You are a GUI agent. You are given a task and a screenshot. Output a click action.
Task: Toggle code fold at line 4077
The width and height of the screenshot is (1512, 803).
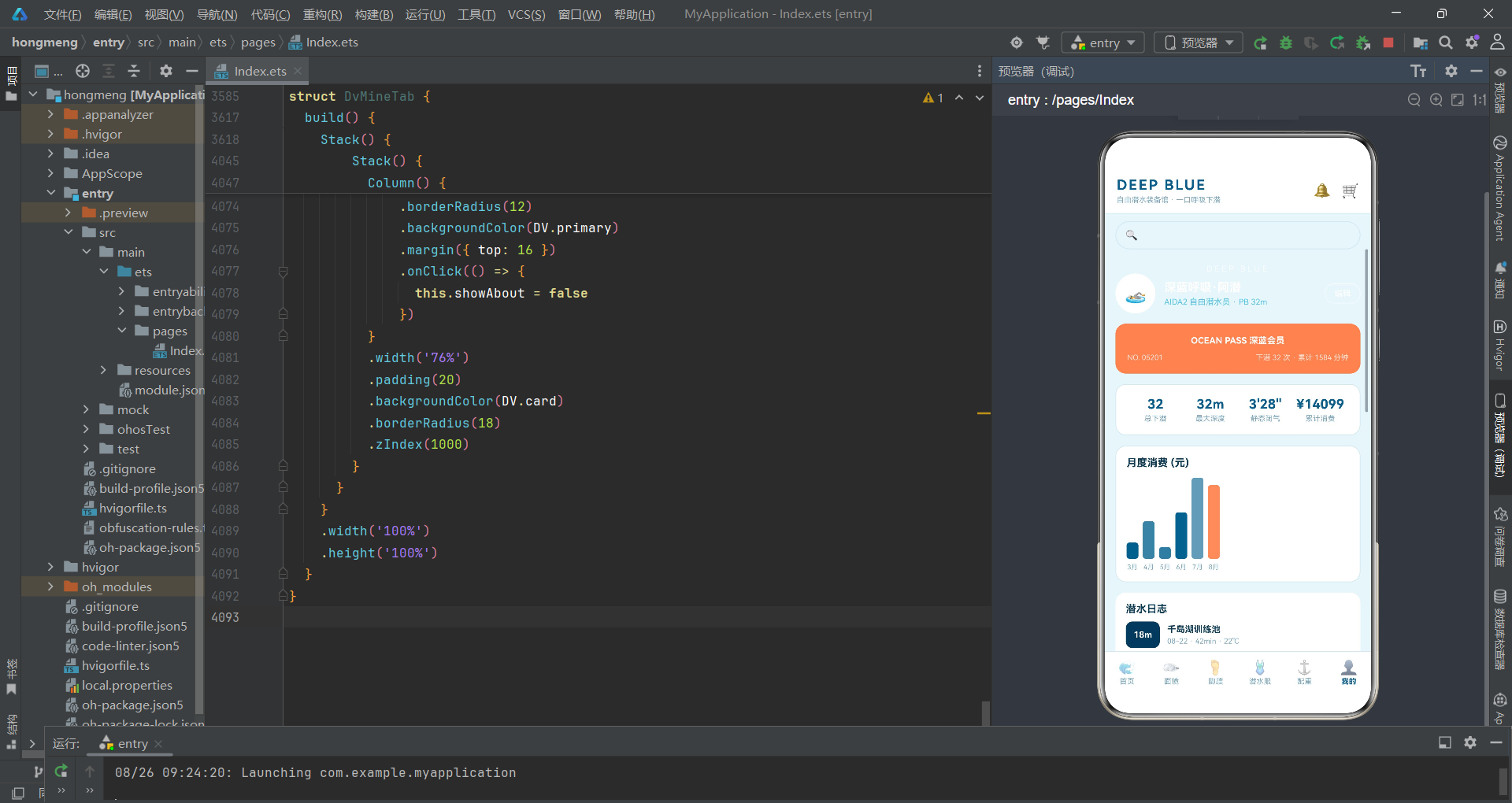pyautogui.click(x=283, y=272)
